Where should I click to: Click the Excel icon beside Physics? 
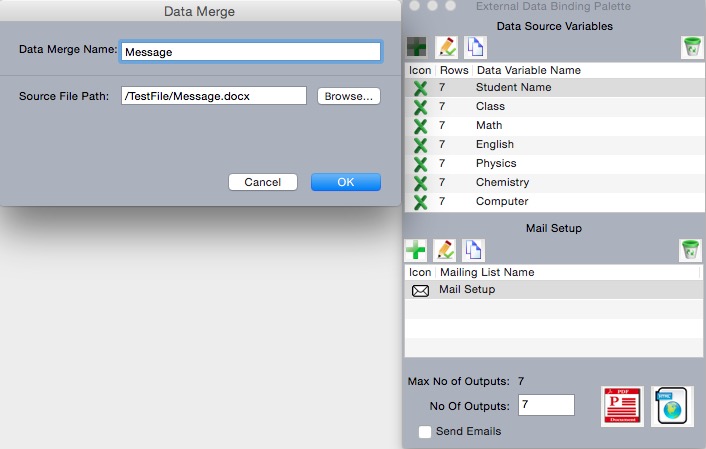tap(420, 163)
